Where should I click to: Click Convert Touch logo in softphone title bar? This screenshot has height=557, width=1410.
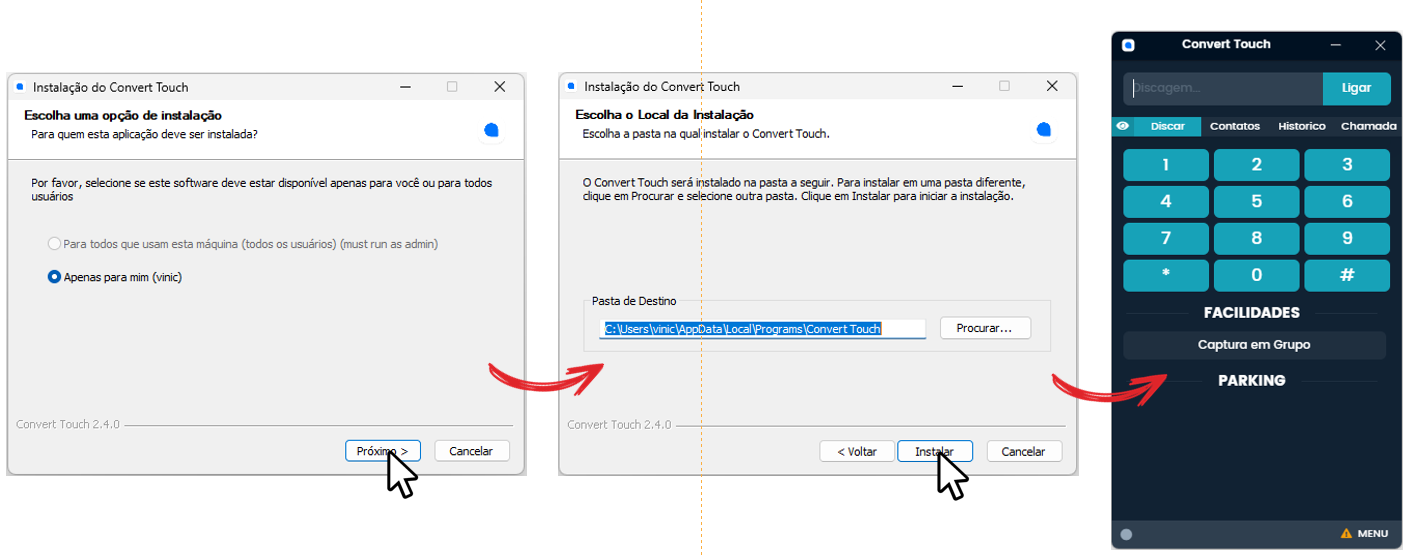pyautogui.click(x=1129, y=45)
